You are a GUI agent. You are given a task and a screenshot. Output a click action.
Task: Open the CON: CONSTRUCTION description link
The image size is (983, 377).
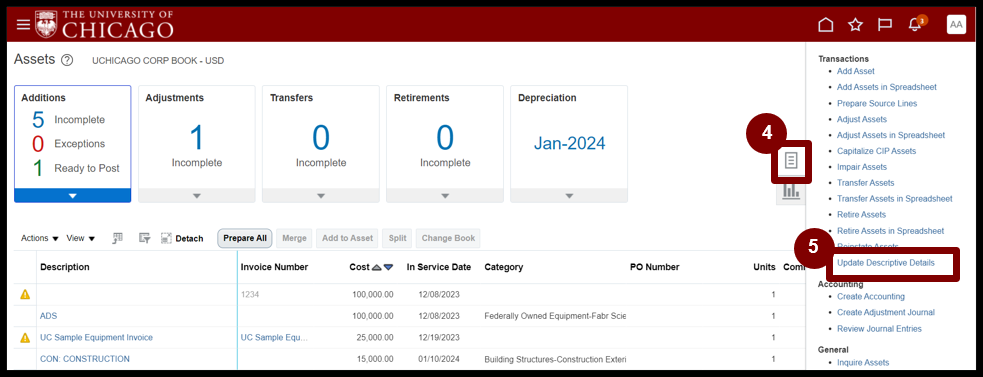click(x=85, y=359)
